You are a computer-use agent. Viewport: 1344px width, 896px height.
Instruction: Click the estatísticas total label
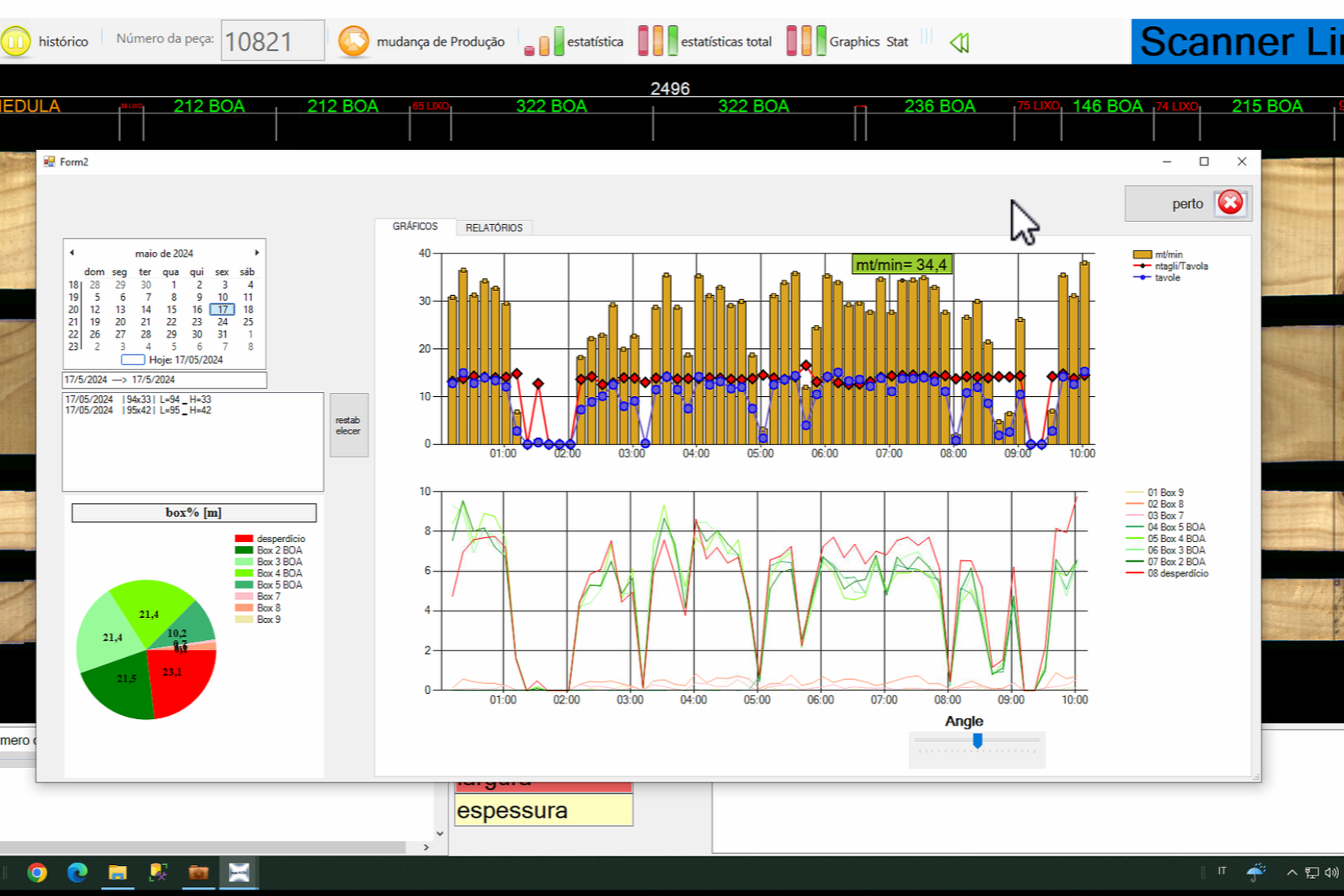click(726, 42)
